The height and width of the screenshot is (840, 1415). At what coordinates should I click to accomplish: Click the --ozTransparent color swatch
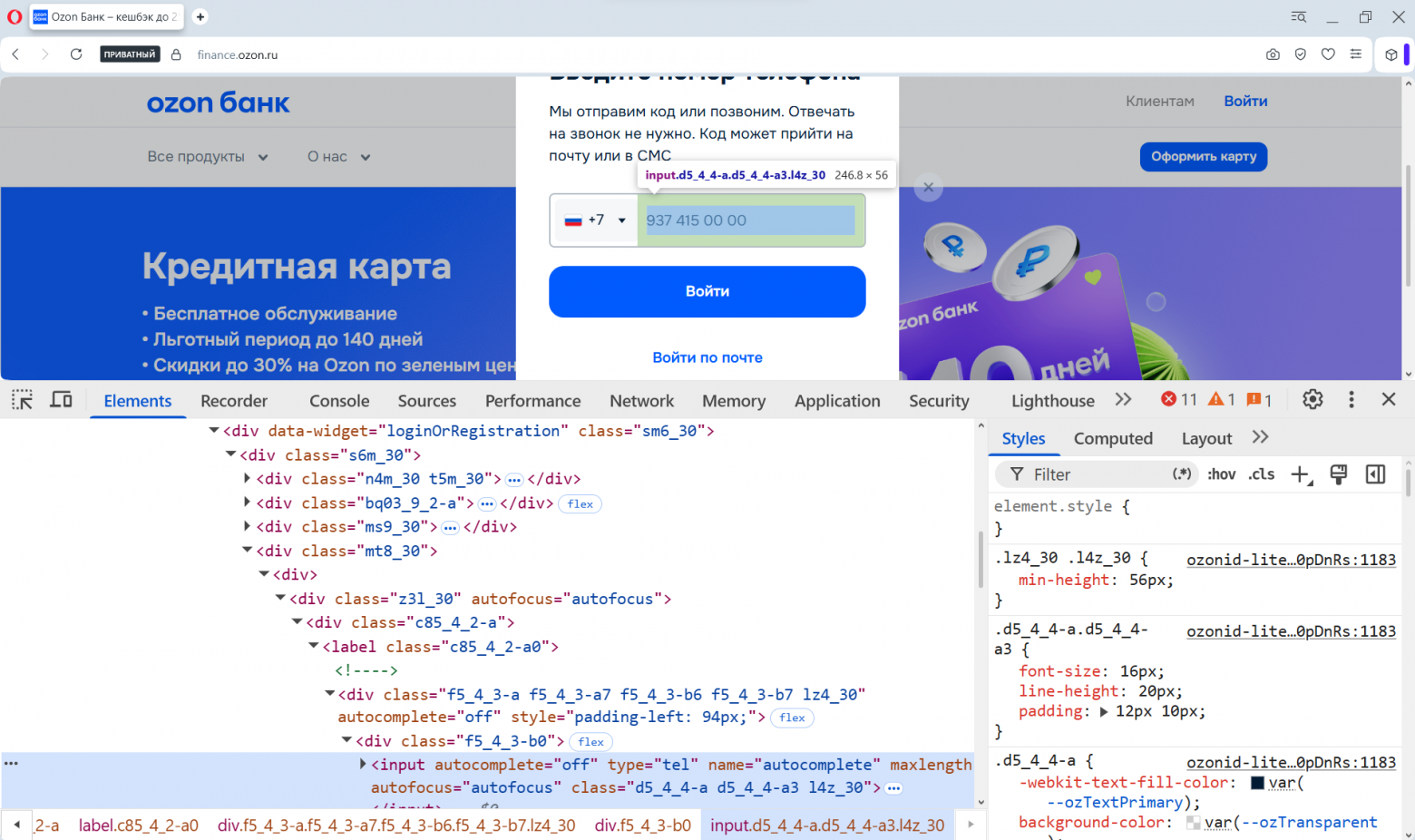click(x=1194, y=823)
